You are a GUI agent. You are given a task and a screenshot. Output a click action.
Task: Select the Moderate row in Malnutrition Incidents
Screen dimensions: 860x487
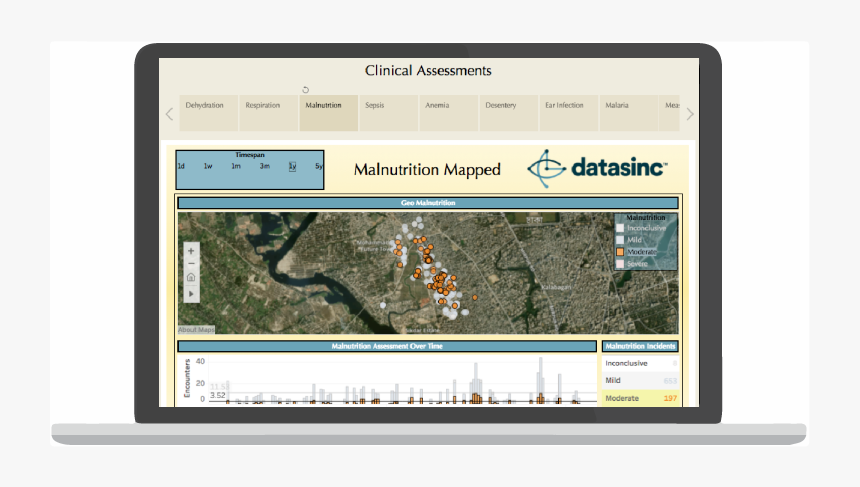pos(639,399)
